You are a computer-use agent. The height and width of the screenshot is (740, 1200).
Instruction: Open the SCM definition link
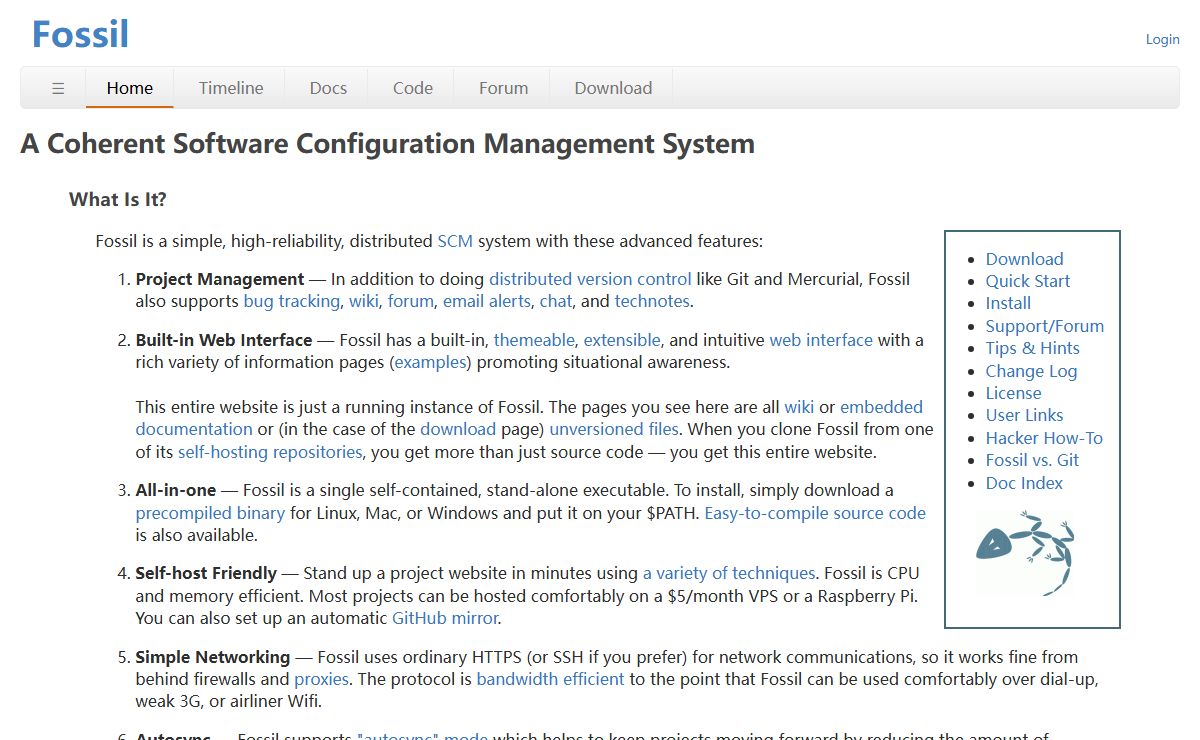(455, 241)
